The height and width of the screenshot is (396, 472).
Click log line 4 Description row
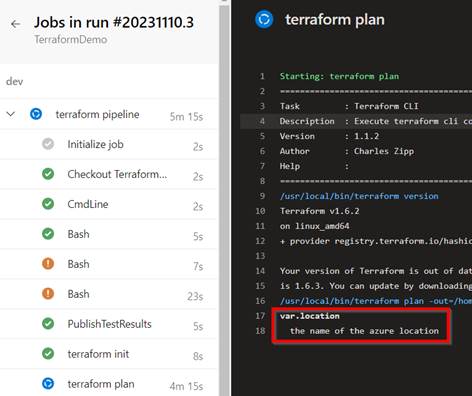click(356, 121)
